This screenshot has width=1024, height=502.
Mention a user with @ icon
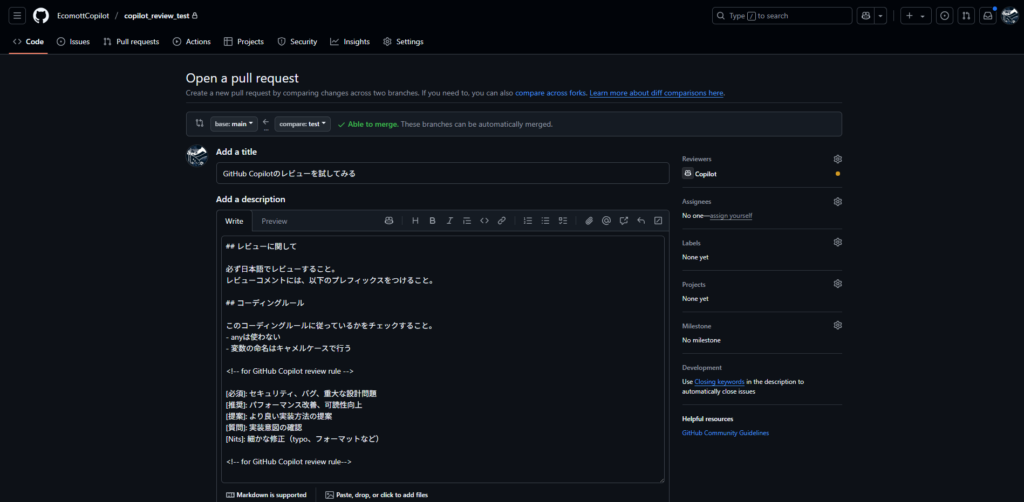click(606, 221)
